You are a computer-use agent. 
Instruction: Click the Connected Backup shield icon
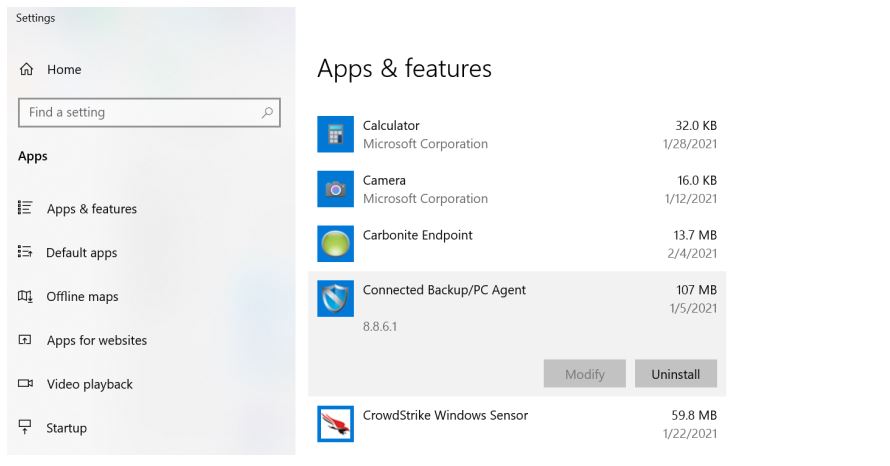tap(335, 298)
